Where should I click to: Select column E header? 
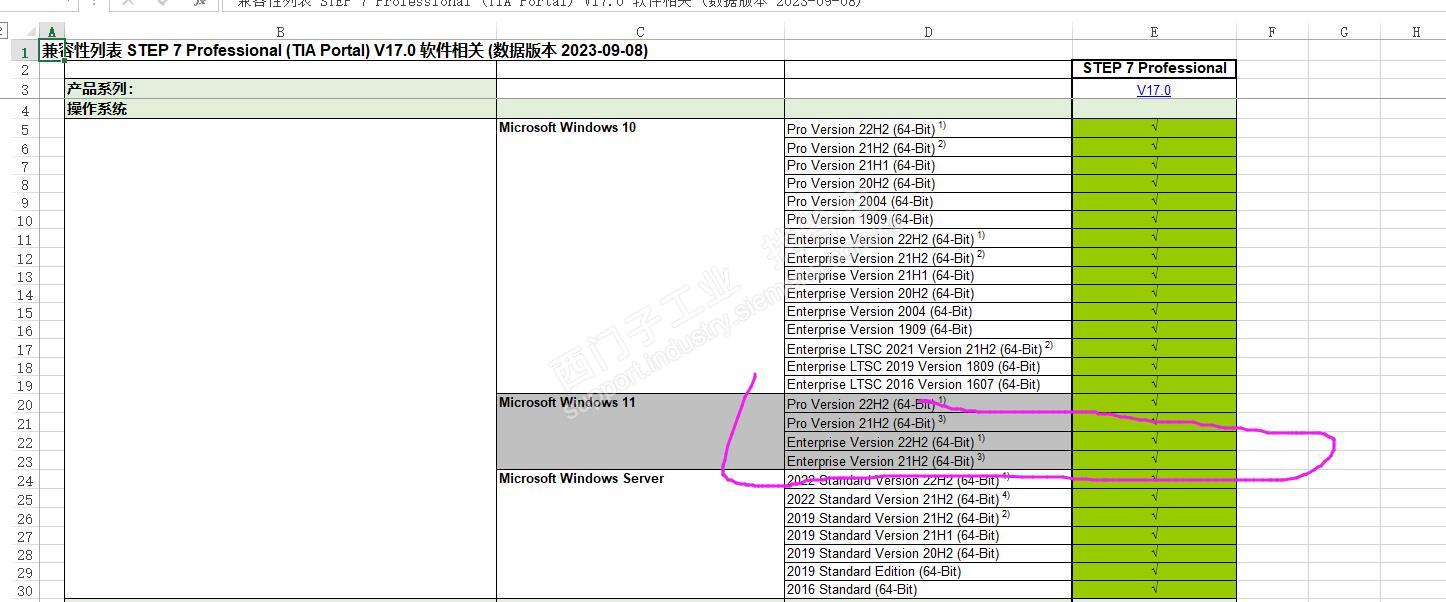click(x=1154, y=32)
